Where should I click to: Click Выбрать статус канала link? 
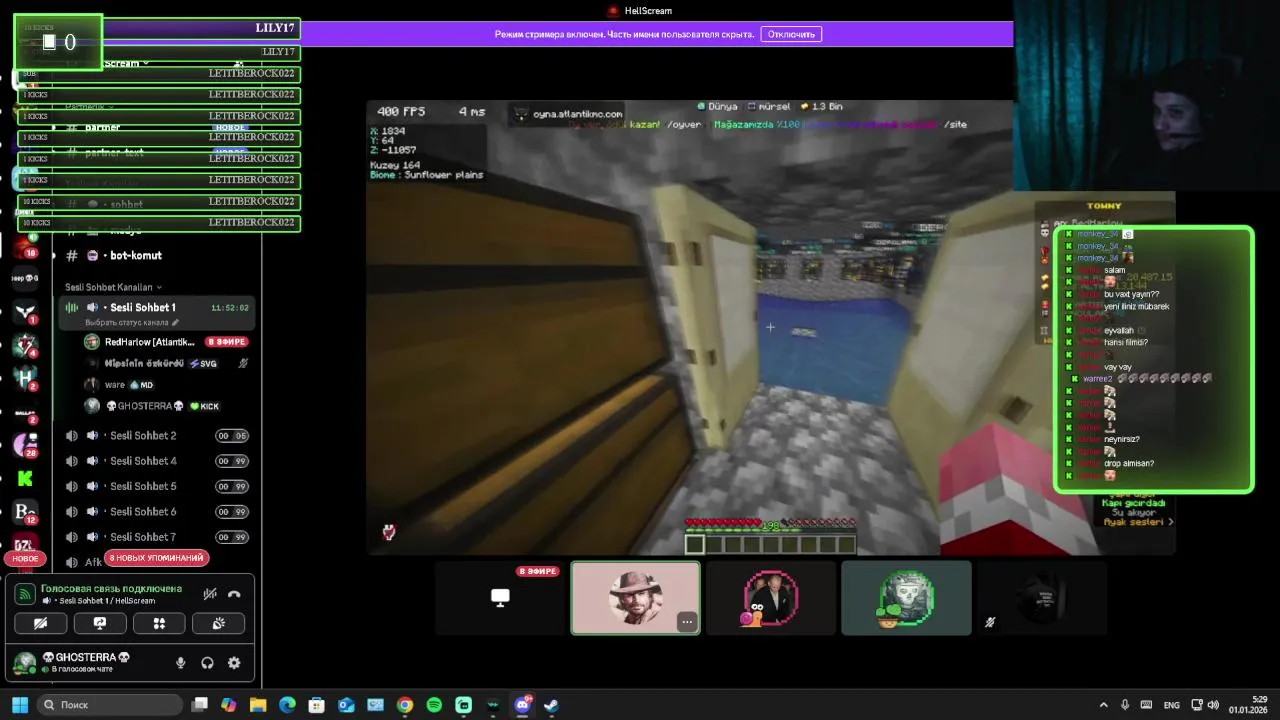132,323
